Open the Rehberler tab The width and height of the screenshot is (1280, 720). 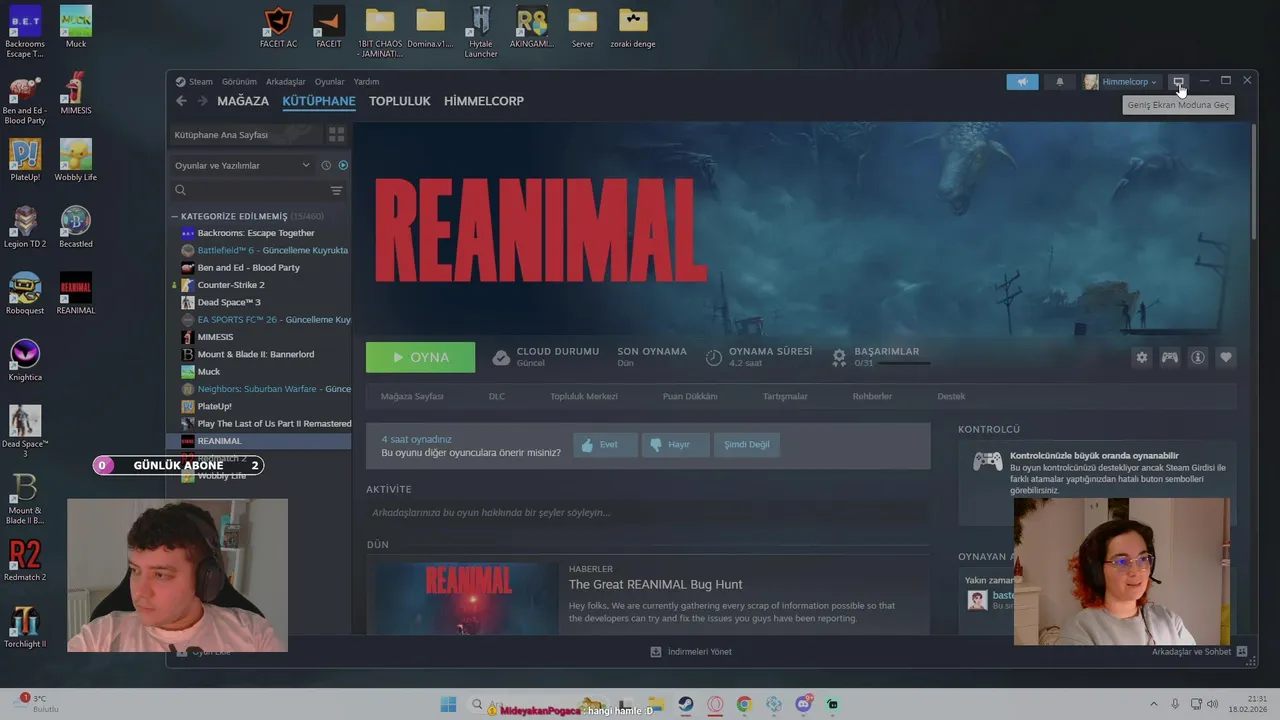(x=872, y=396)
